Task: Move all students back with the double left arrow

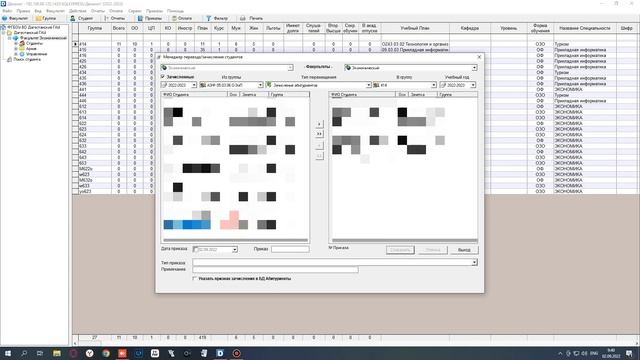Action: point(319,156)
